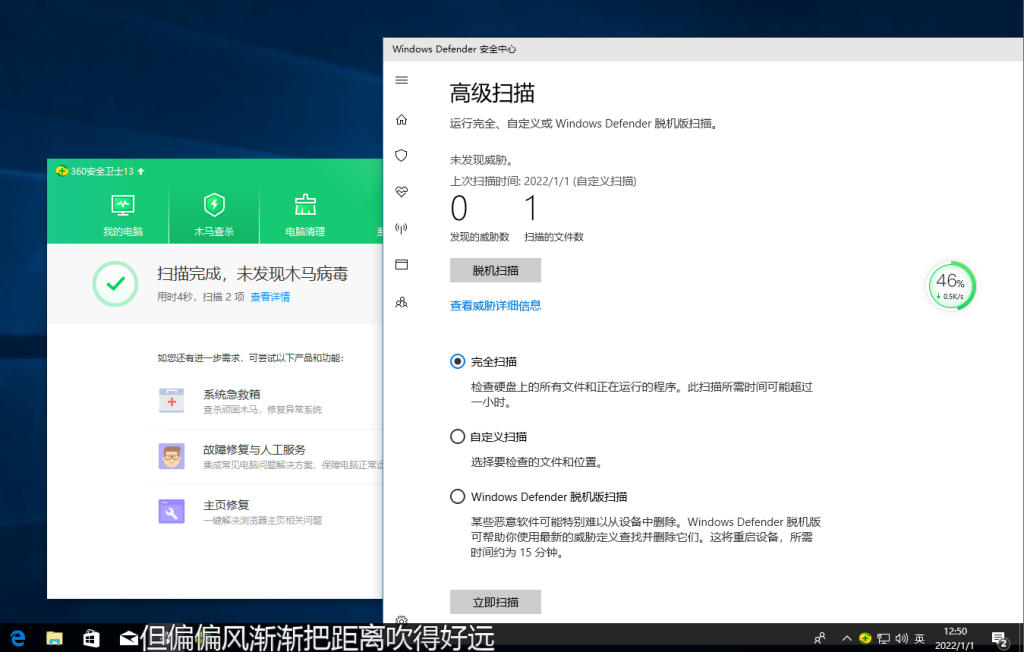Screen dimensions: 1024x652
Task: Click the 360安全卫士13 logo icon
Action: tap(62, 171)
